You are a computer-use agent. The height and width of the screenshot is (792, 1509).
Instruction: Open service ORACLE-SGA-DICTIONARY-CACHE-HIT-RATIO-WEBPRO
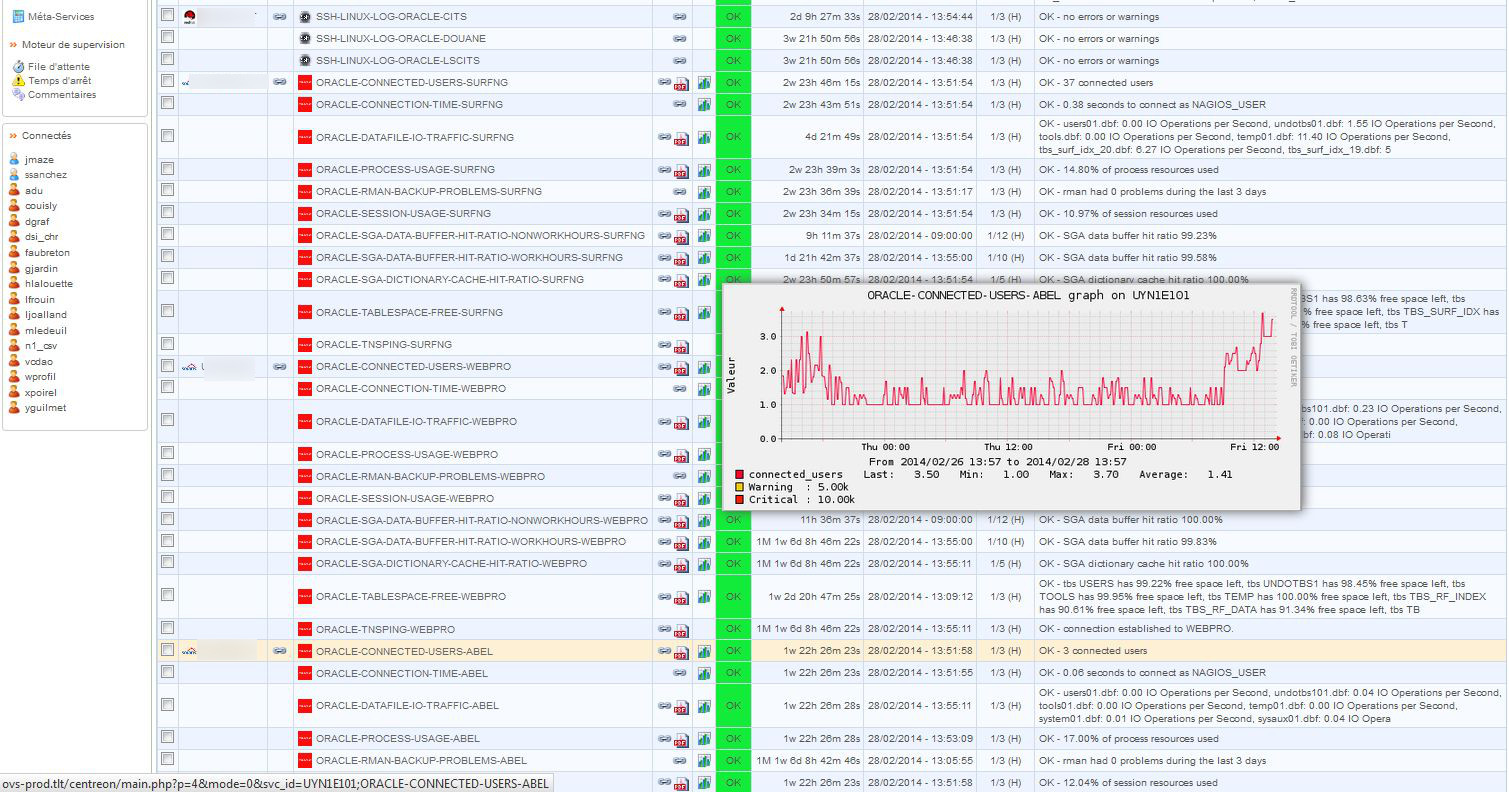click(x=451, y=564)
